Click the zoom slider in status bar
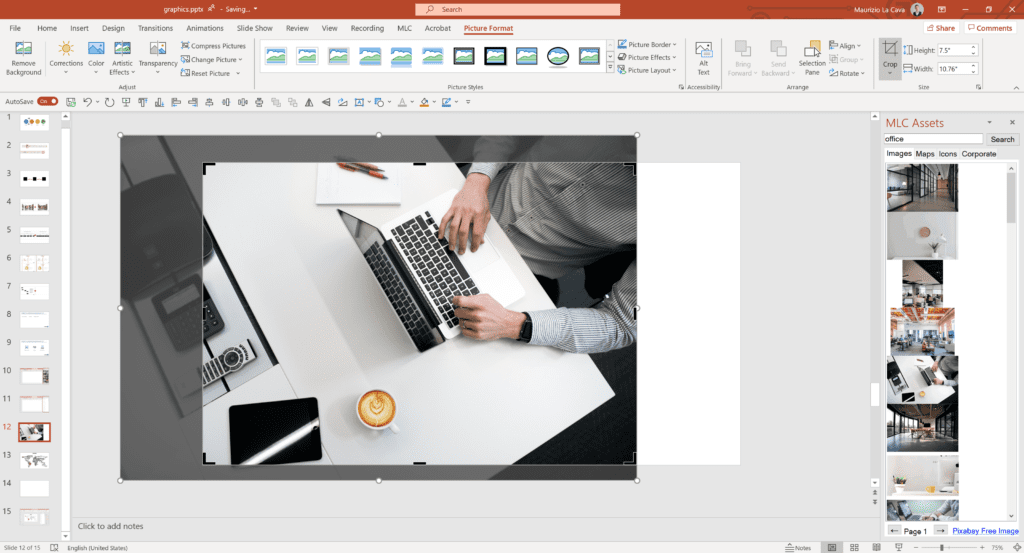 tap(942, 548)
